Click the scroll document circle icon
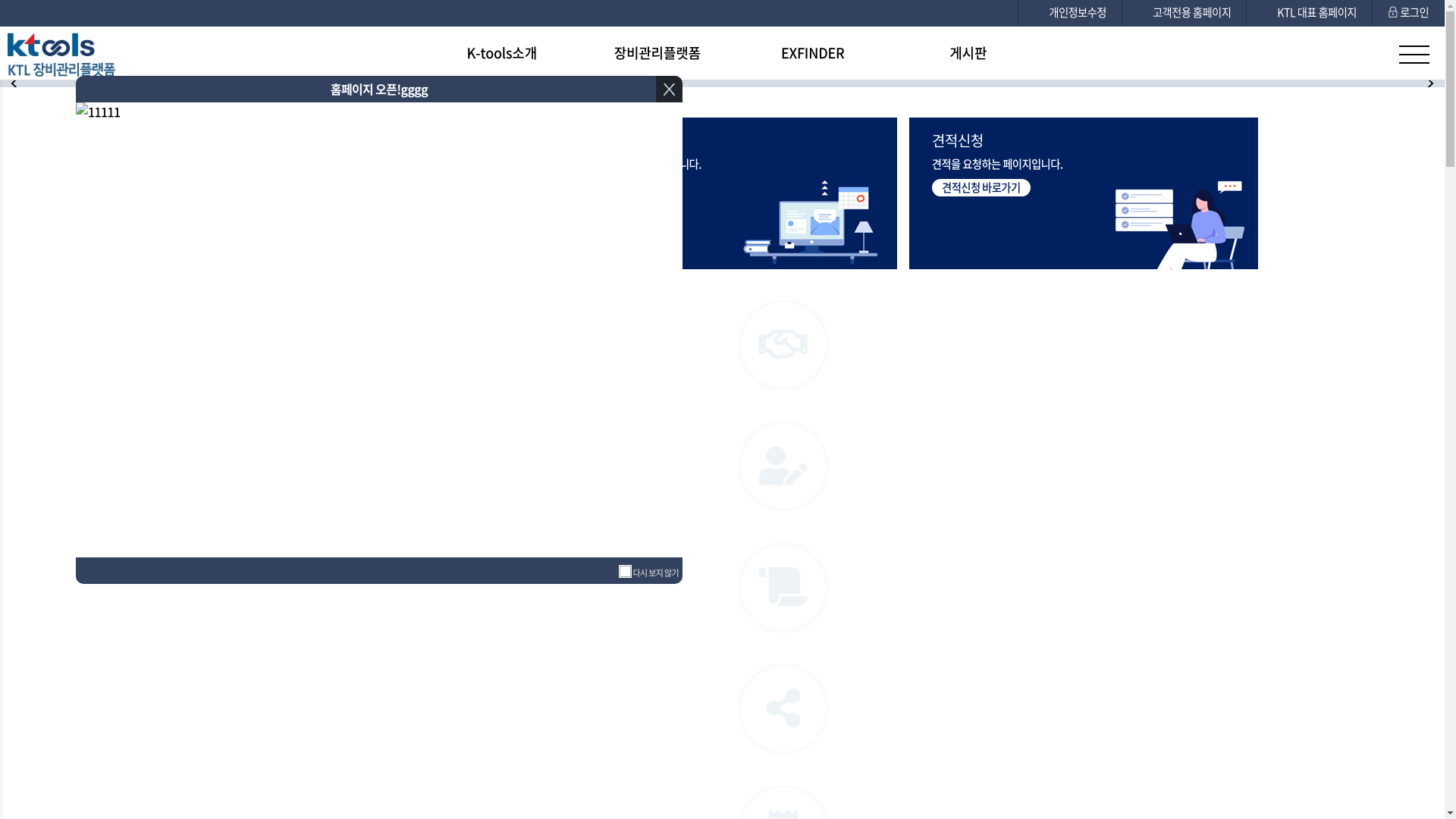The width and height of the screenshot is (1456, 819). [x=783, y=588]
